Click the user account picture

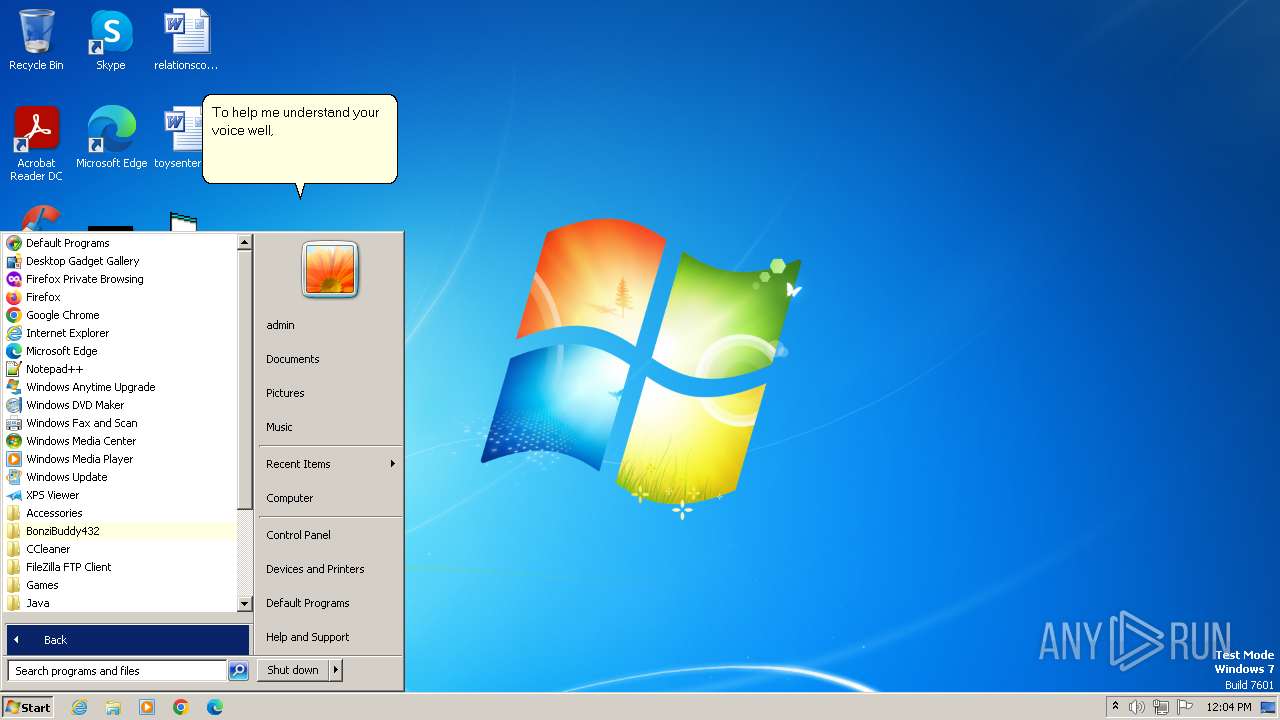point(330,269)
